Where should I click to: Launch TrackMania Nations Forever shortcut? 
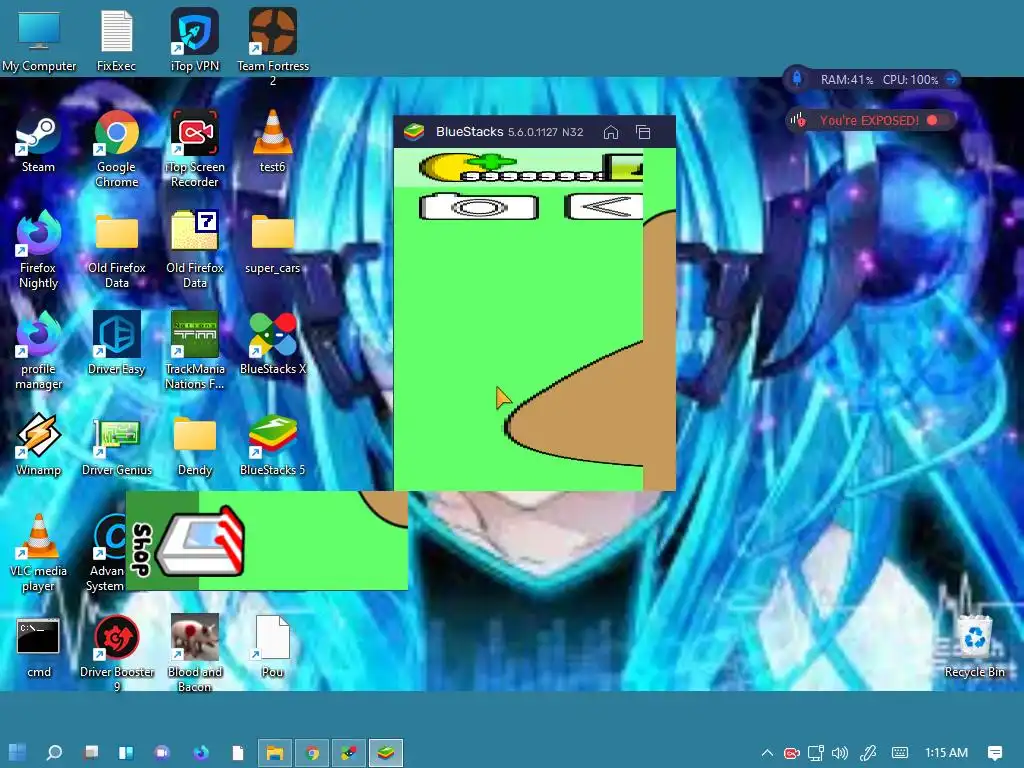pos(195,351)
